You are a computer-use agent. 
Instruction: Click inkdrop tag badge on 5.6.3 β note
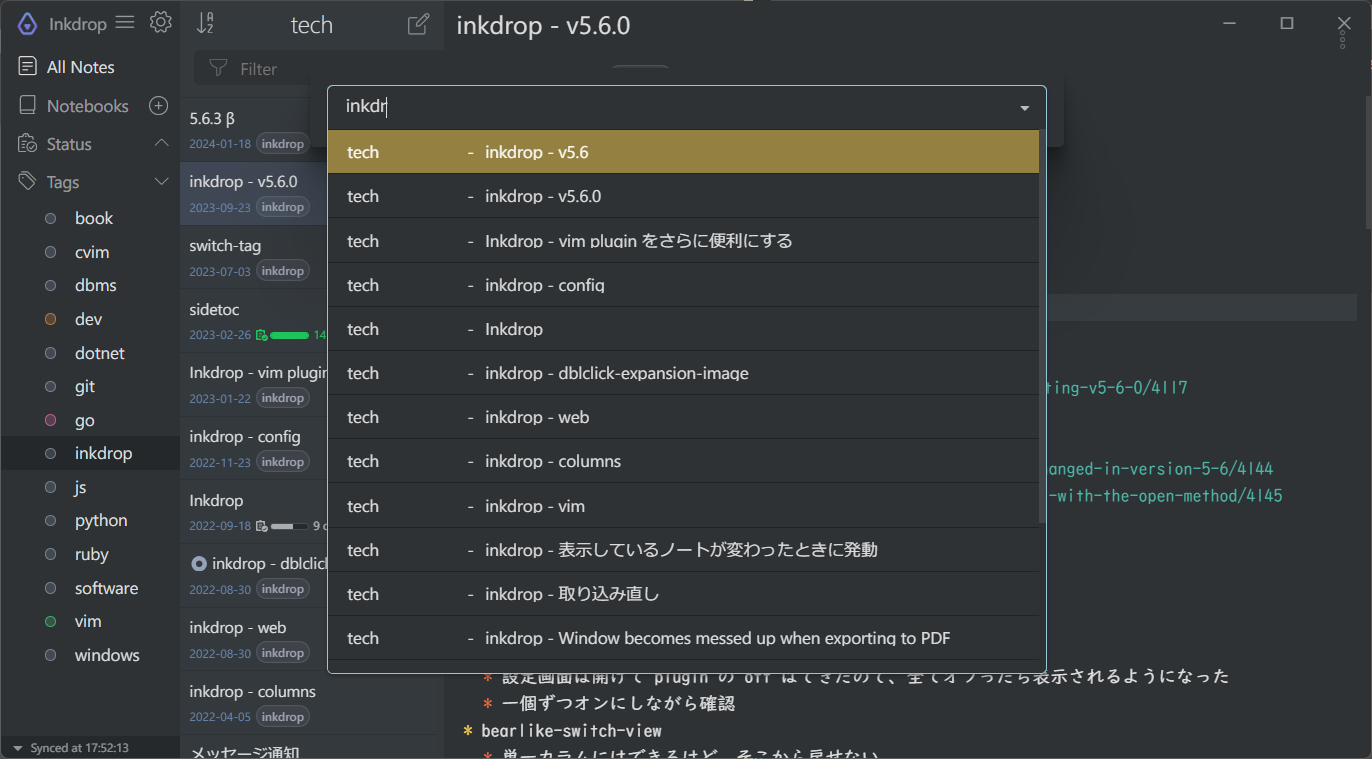click(x=282, y=144)
